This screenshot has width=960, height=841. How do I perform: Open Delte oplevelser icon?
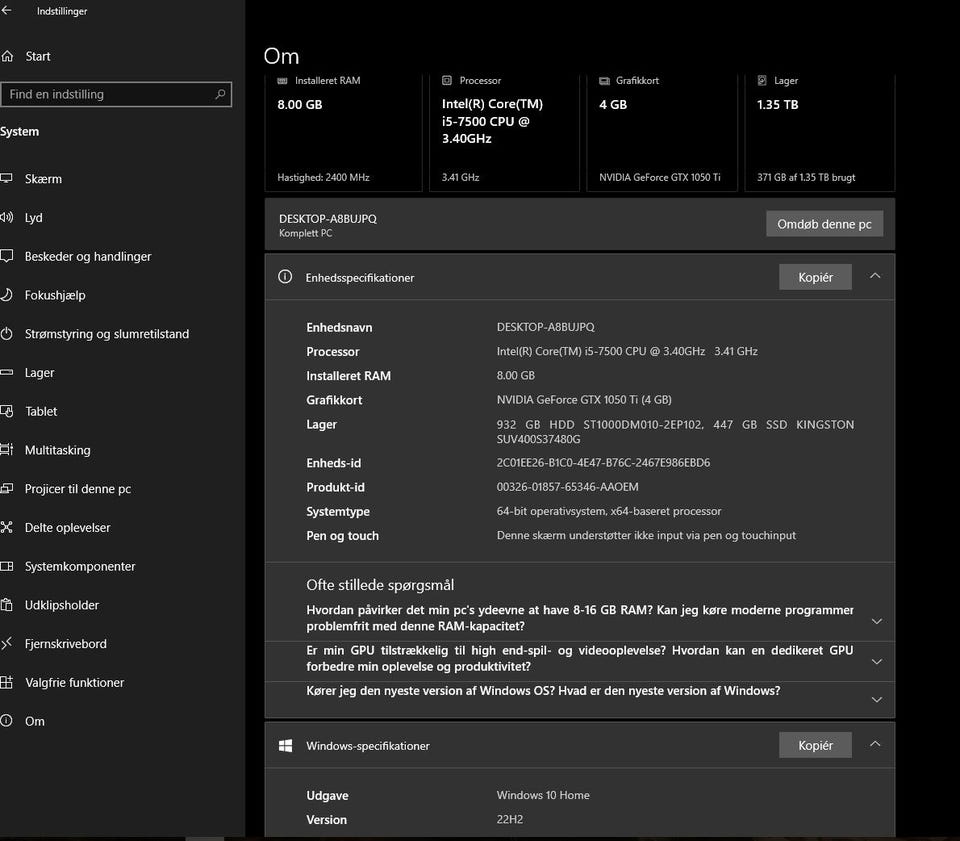[x=7, y=527]
